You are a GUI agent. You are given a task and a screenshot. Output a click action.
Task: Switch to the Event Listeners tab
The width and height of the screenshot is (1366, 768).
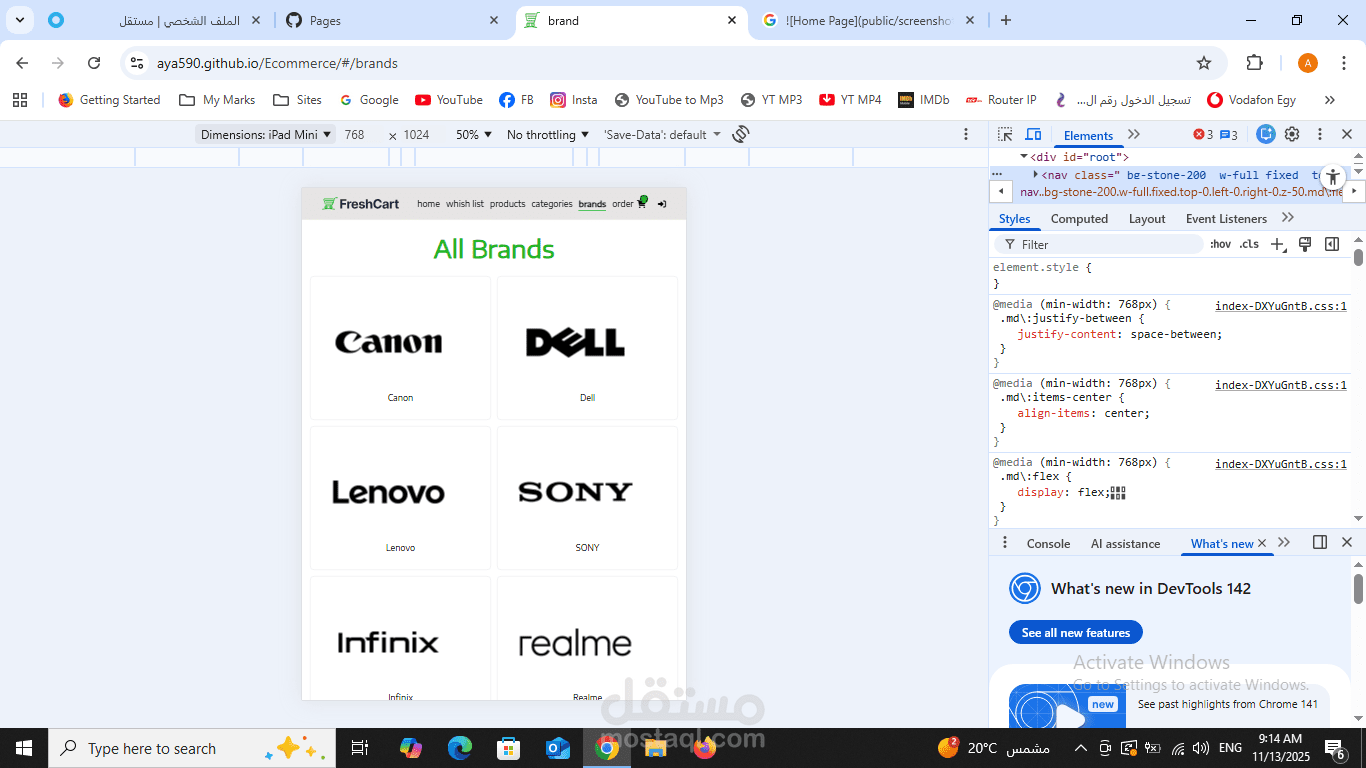pos(1226,219)
